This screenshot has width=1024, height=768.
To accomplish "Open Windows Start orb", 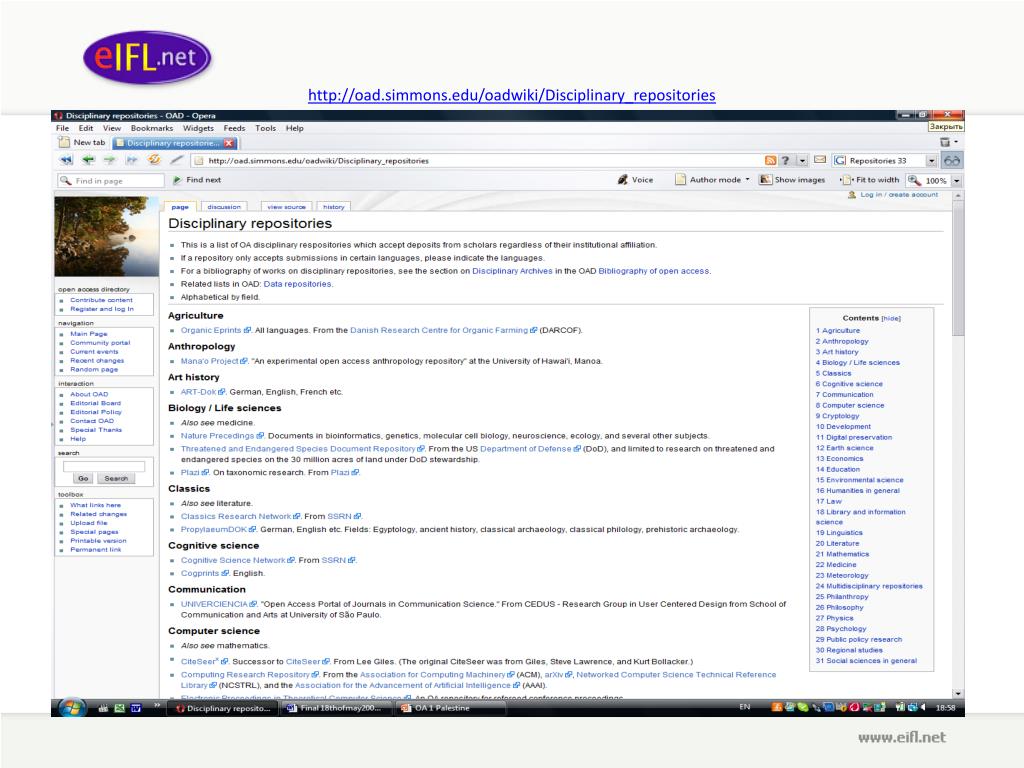I will point(72,708).
